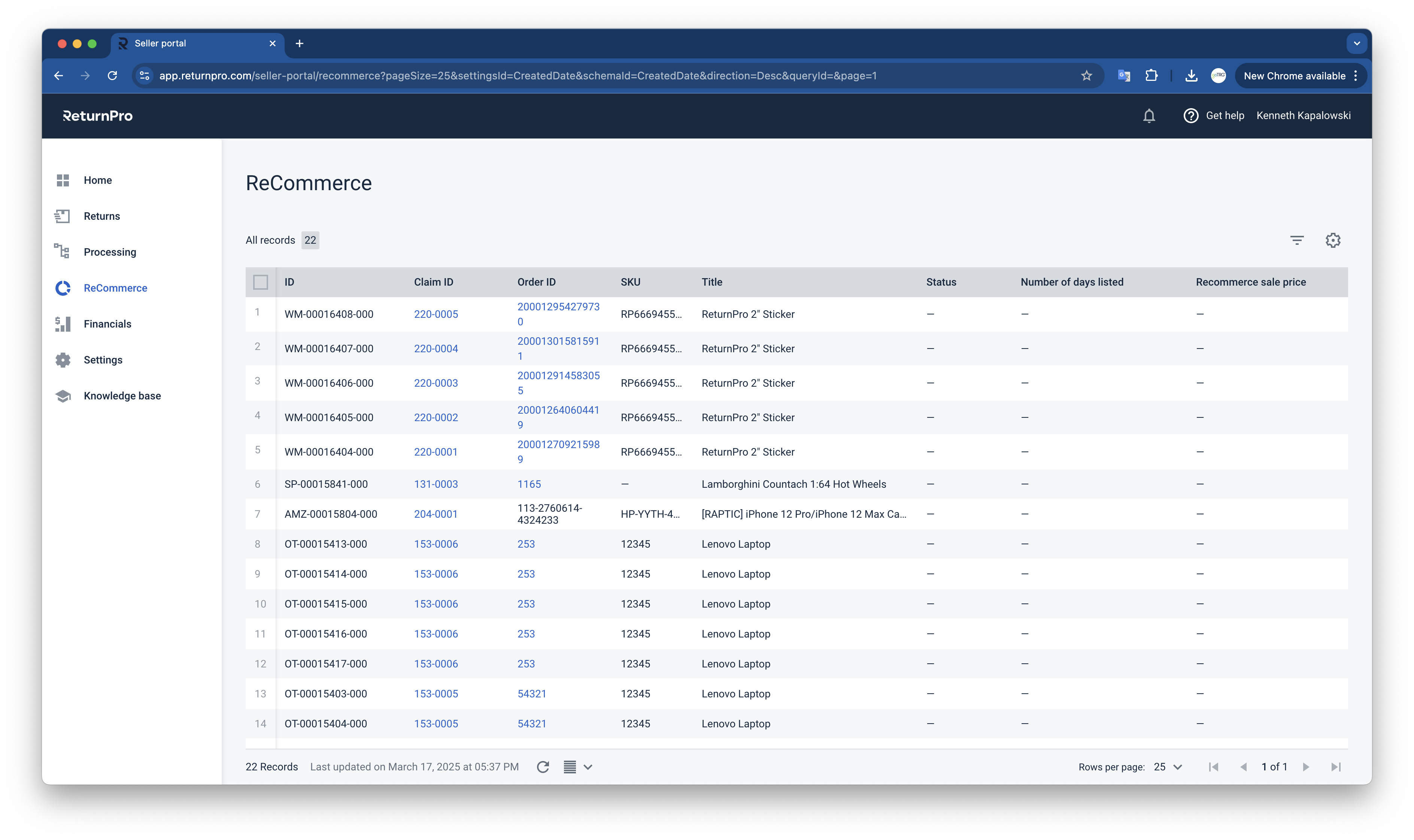Screen dimensions: 1414x840
Task: Navigate to Financials in sidebar
Action: pyautogui.click(x=107, y=324)
